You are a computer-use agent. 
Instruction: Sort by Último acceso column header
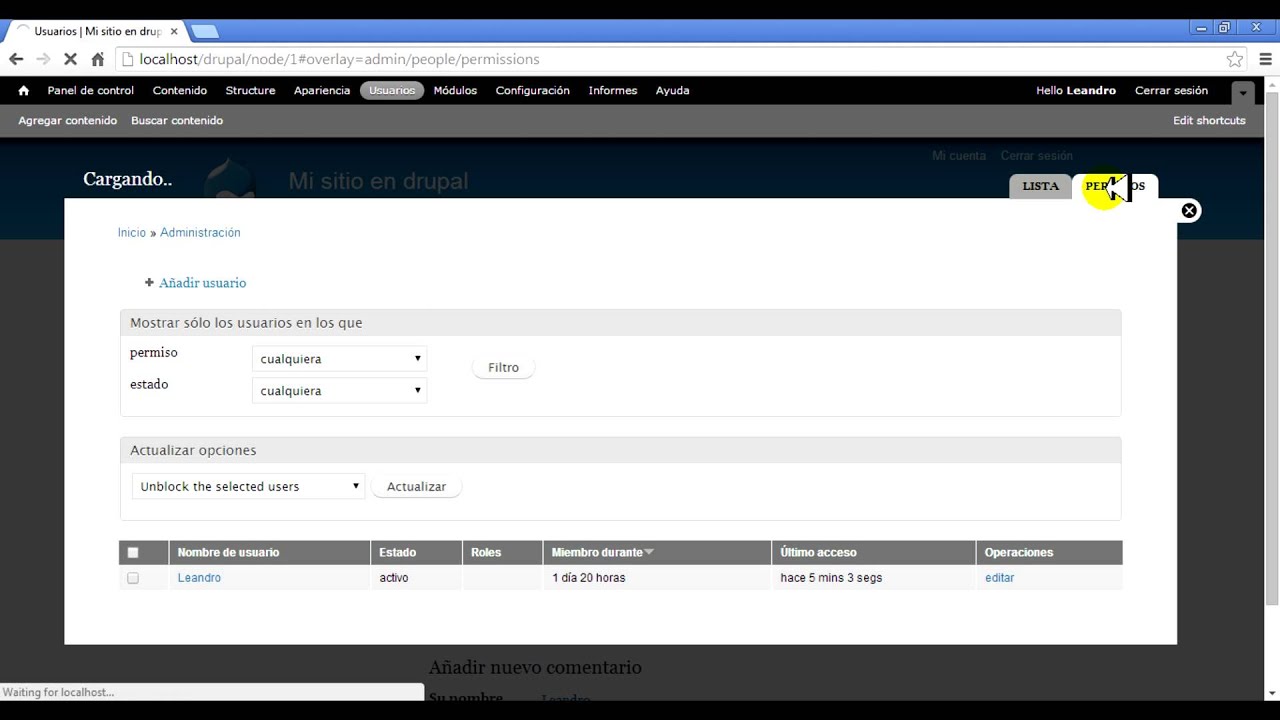click(818, 552)
